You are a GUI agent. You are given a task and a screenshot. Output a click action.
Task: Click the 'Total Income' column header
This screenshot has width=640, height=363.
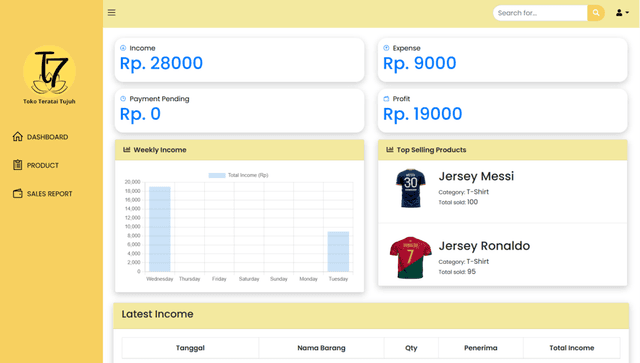tap(571, 348)
